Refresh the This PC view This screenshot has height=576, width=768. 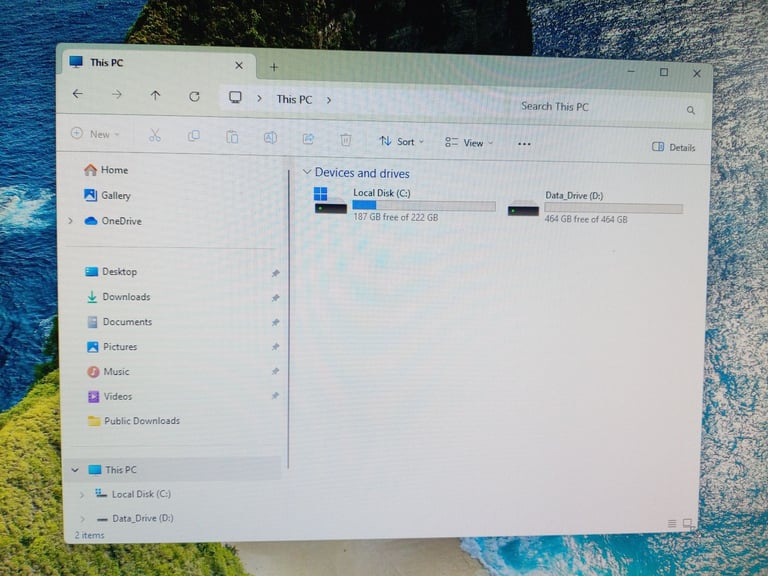click(194, 96)
